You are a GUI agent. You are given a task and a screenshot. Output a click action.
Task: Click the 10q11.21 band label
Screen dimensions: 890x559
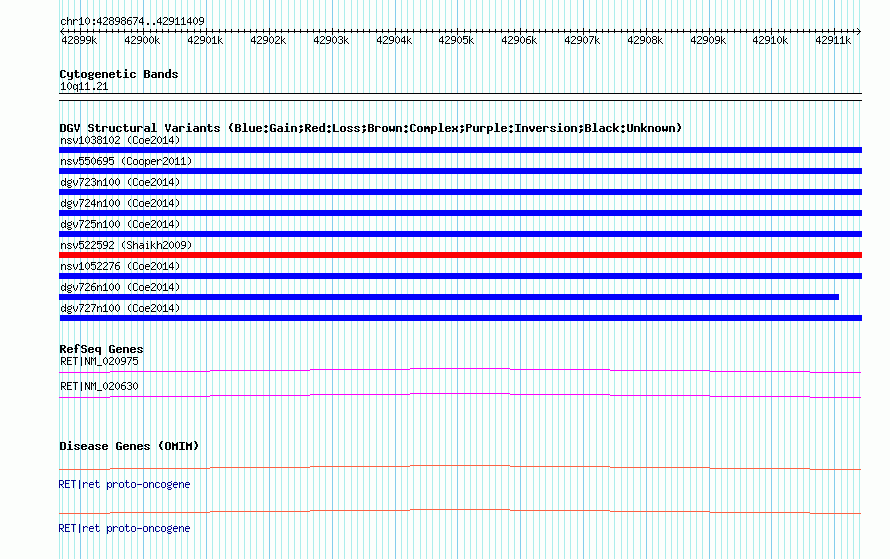coord(84,86)
